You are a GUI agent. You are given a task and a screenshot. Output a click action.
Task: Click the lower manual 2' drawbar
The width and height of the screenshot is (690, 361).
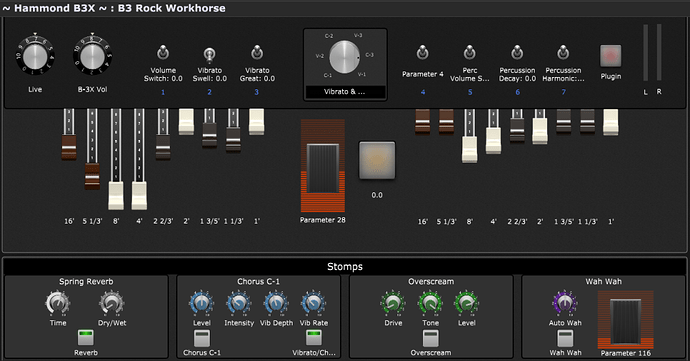coord(540,131)
